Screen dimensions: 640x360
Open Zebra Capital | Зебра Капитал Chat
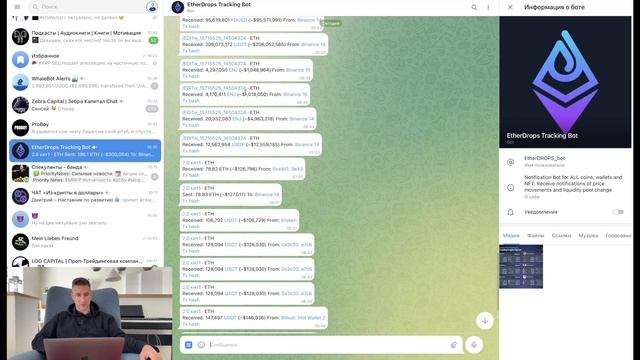click(85, 105)
